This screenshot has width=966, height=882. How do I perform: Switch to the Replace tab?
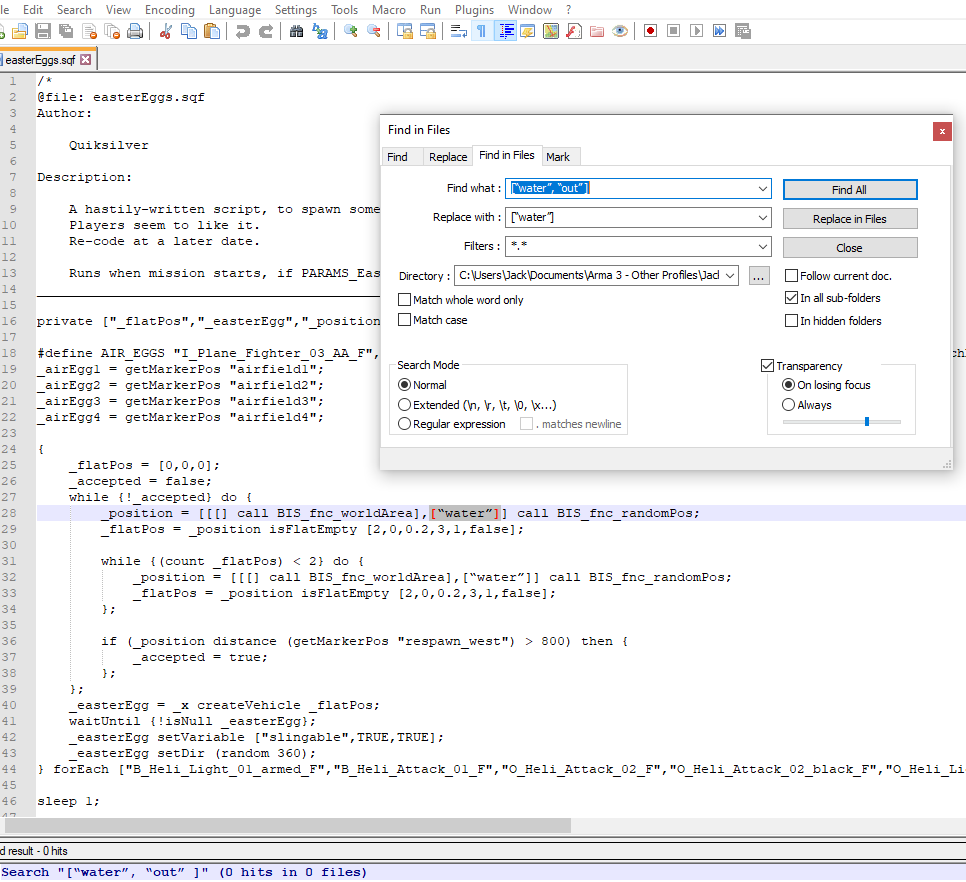pos(448,156)
